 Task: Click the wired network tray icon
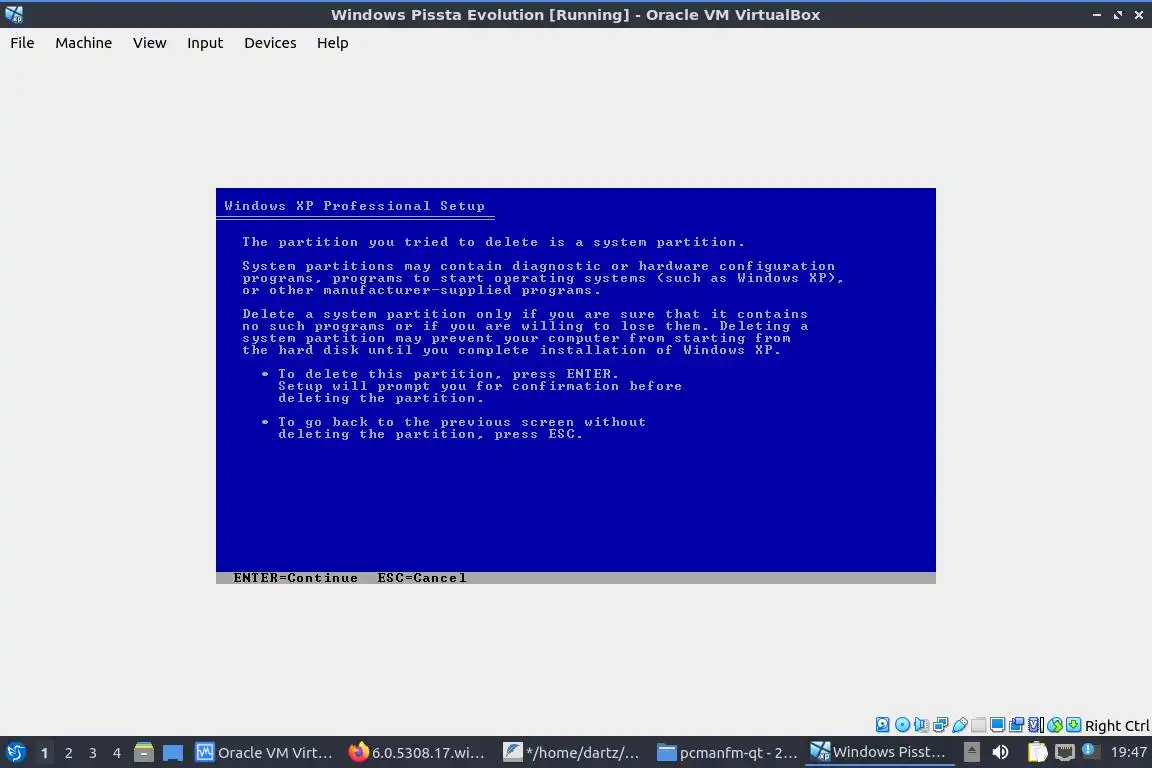(1065, 752)
